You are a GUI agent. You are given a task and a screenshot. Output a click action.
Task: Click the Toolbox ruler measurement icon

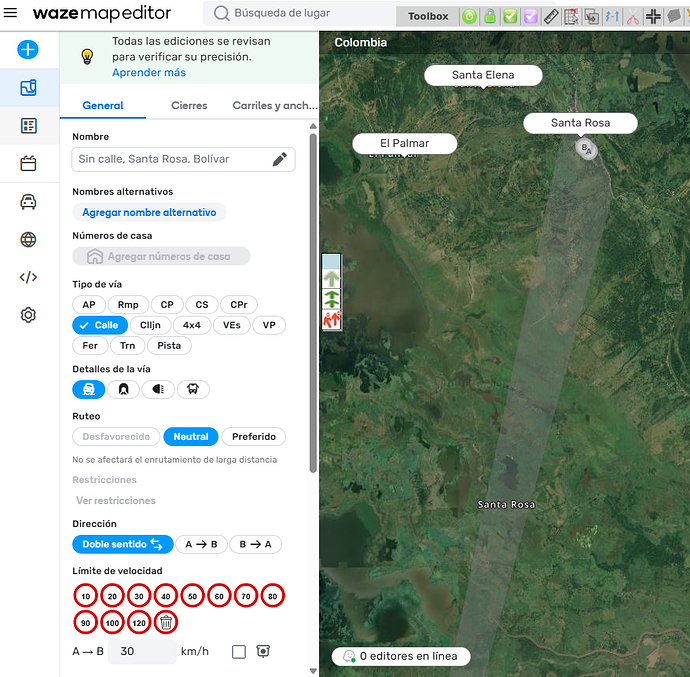(551, 16)
